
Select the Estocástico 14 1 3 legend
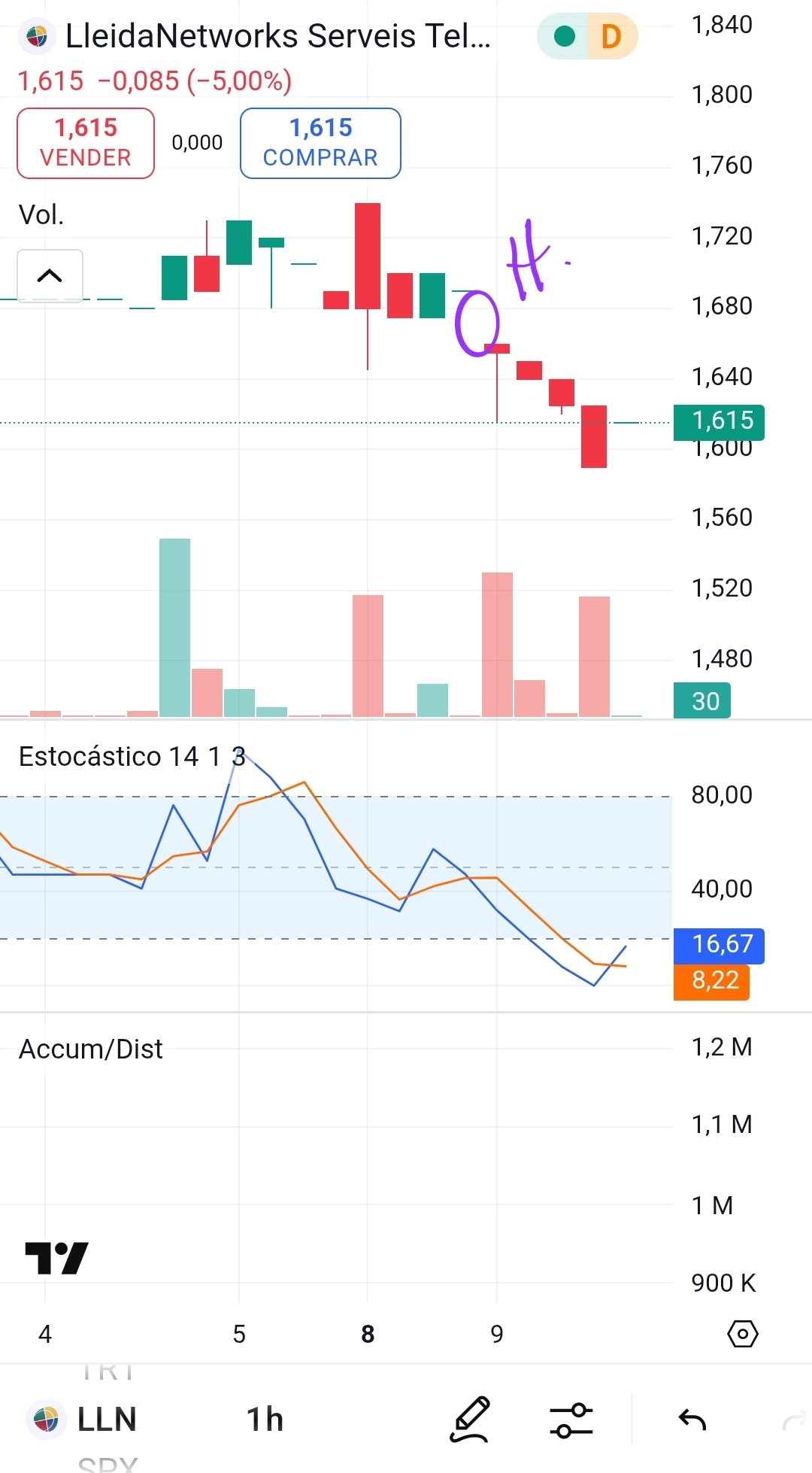pos(132,756)
